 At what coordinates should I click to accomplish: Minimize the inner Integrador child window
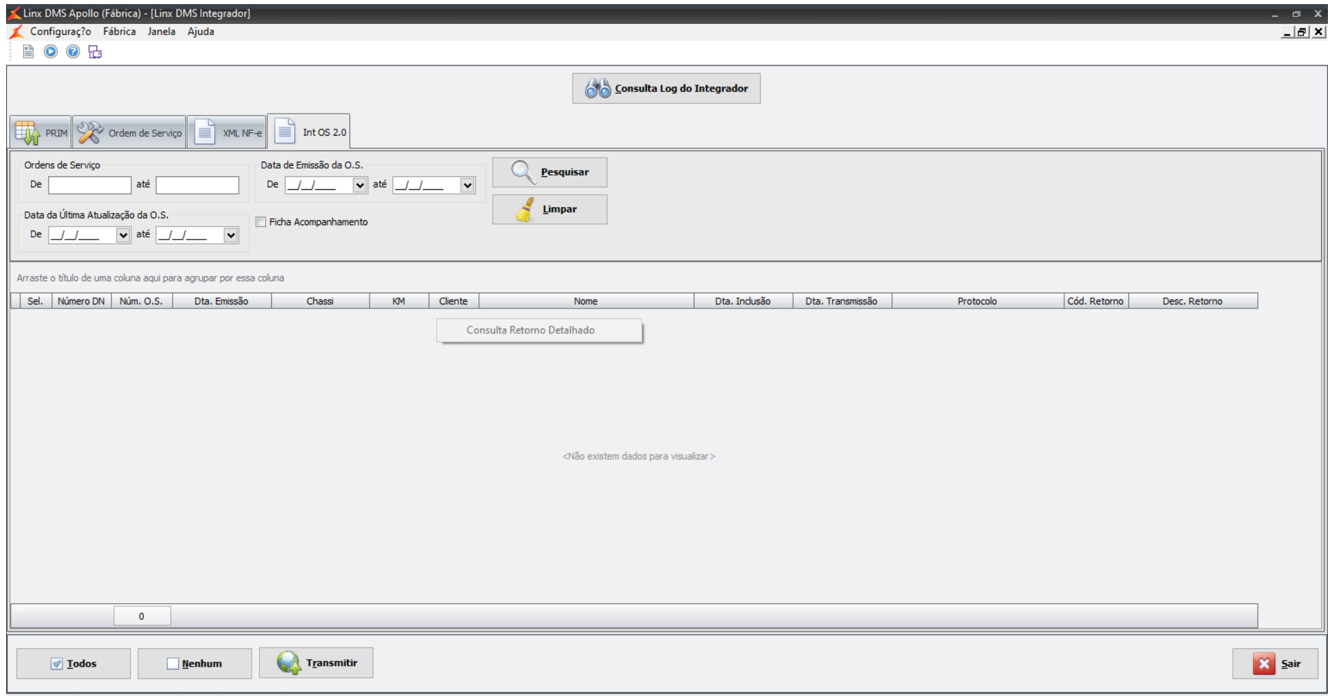click(x=1288, y=32)
